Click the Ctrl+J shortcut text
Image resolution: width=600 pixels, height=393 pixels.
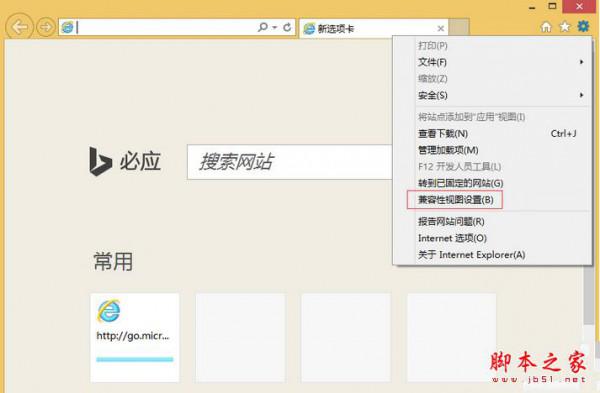563,134
